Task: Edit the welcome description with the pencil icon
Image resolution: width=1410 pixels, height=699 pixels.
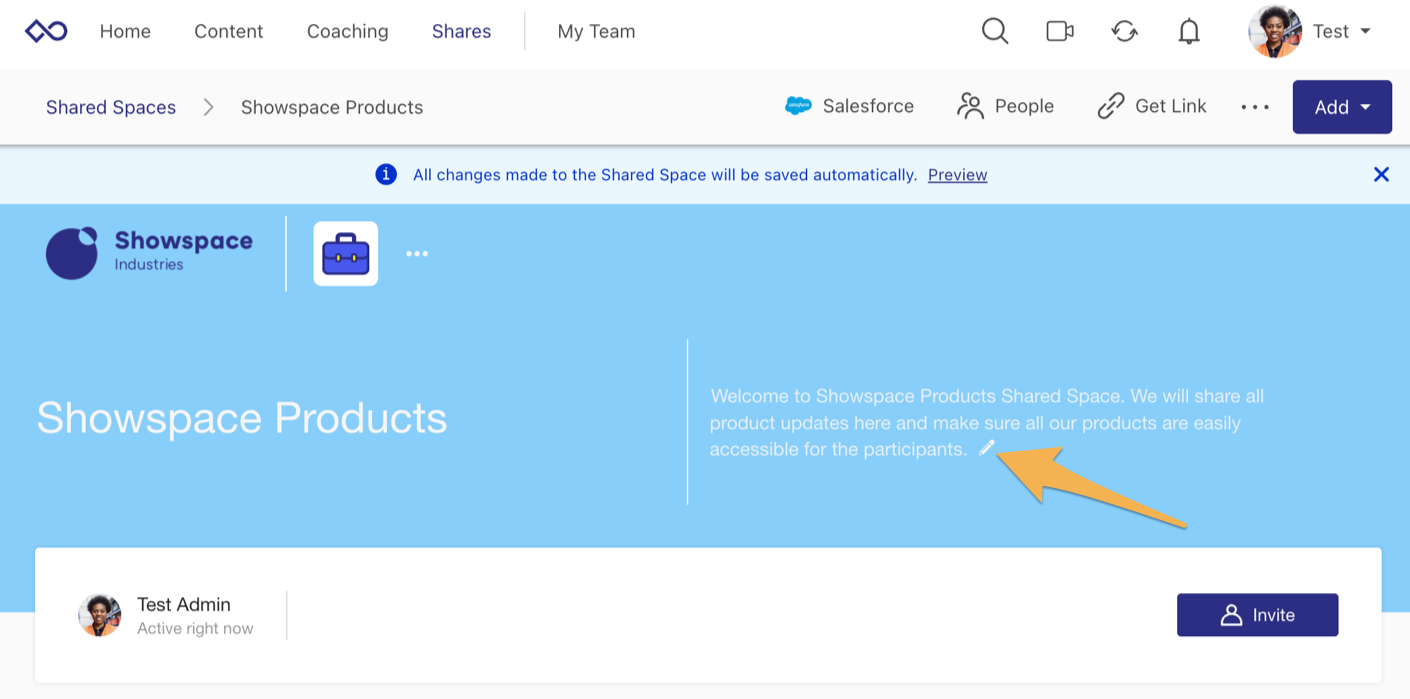Action: (987, 449)
